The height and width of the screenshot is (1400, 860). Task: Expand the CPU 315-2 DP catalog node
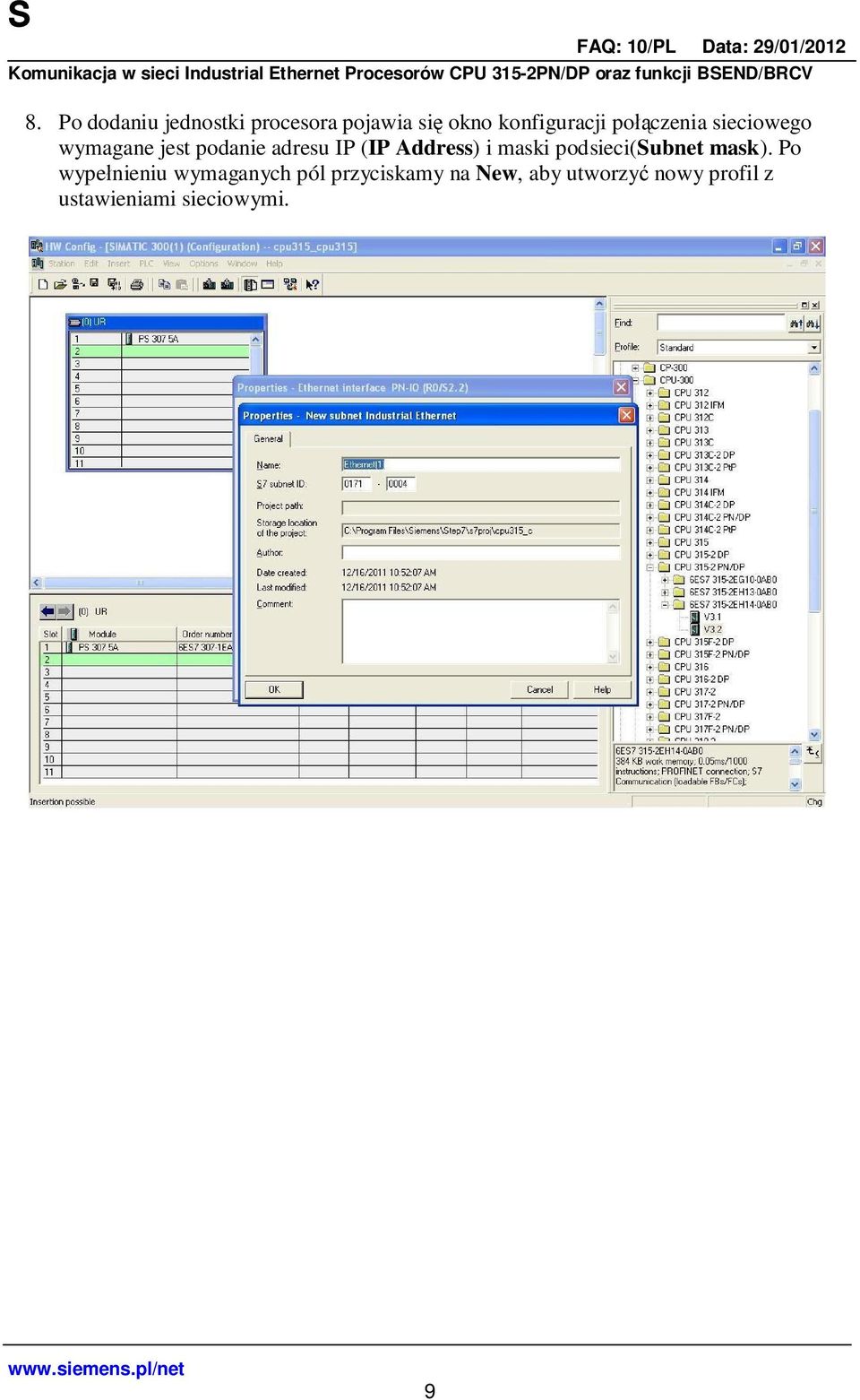[650, 555]
